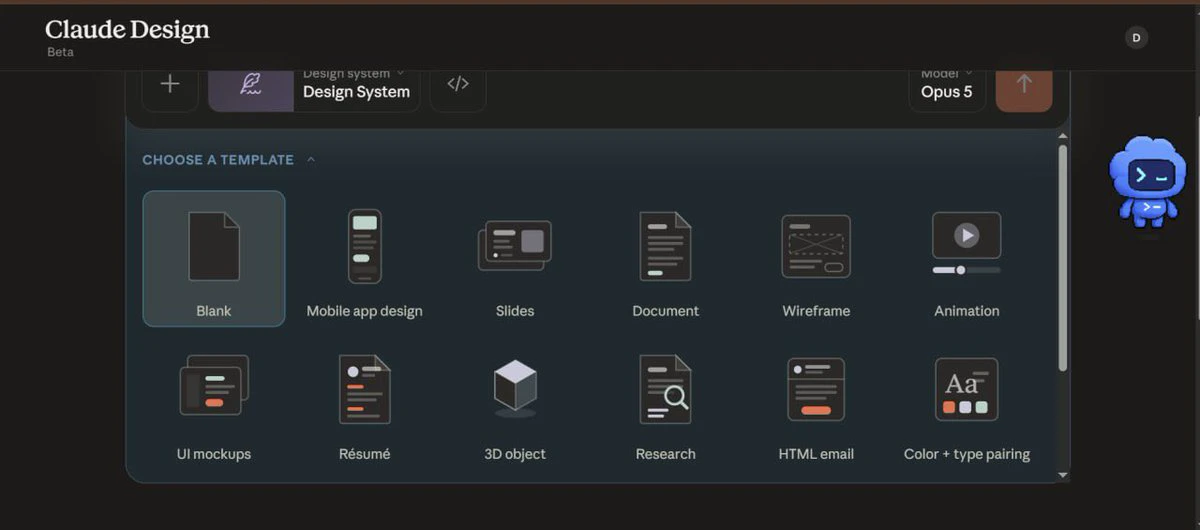
Task: Click the template list vertical scrollbar
Action: (x=1062, y=258)
